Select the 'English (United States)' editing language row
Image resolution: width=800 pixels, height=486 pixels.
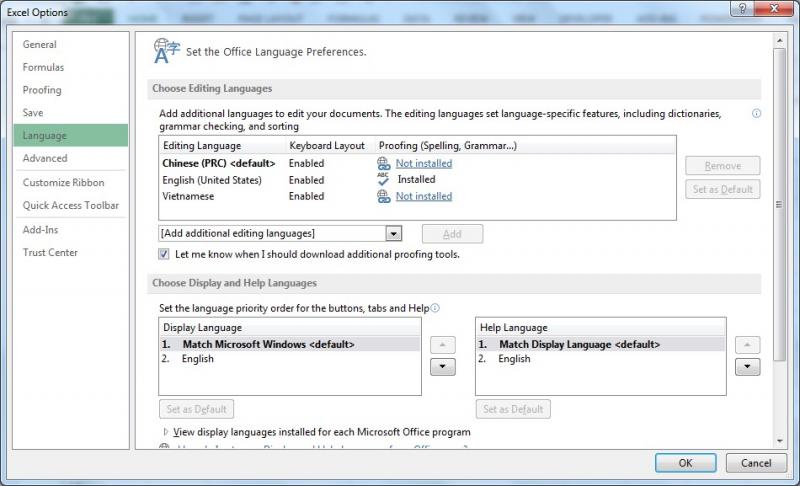pos(417,180)
